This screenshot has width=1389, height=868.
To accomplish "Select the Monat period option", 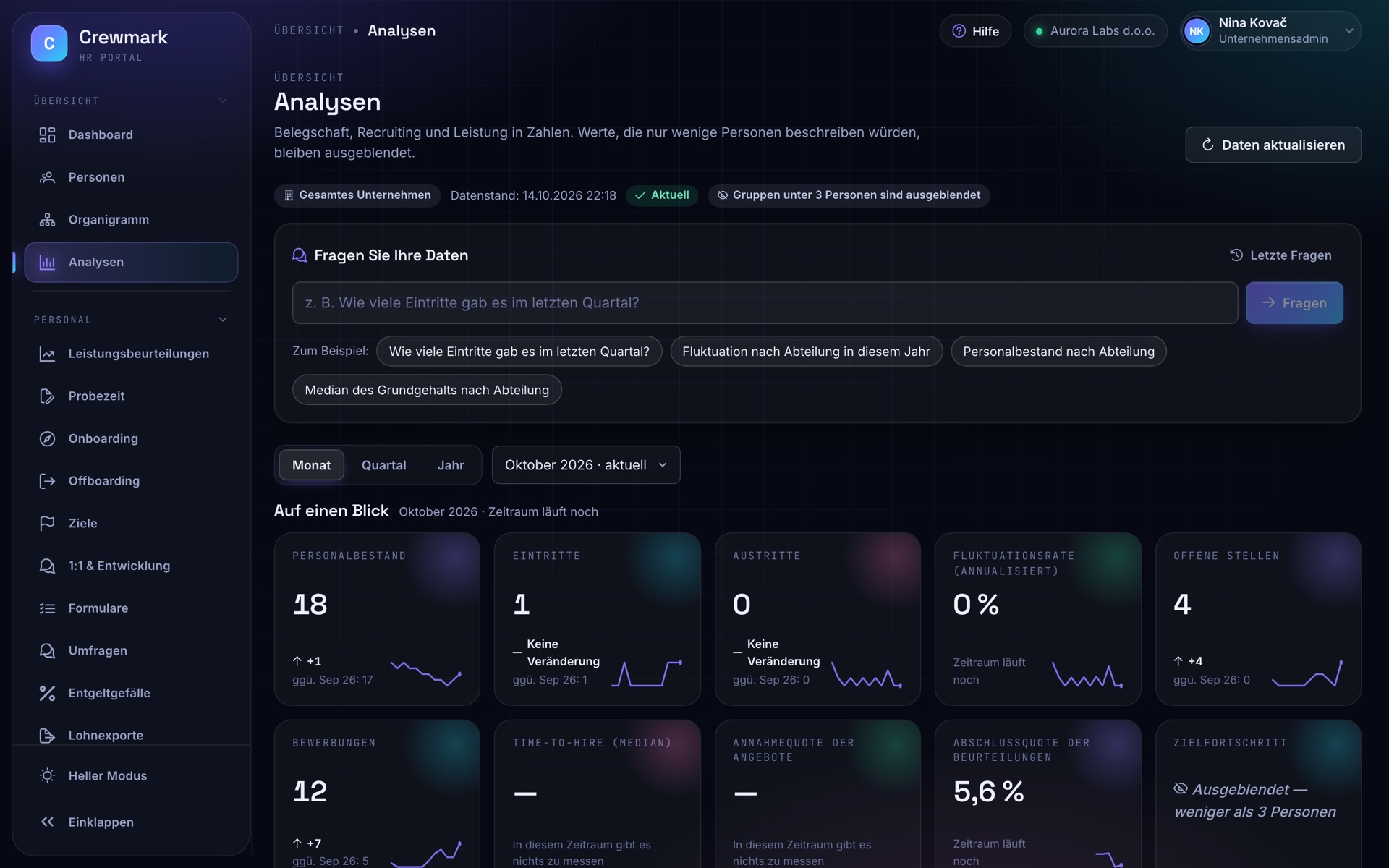I will [x=311, y=465].
